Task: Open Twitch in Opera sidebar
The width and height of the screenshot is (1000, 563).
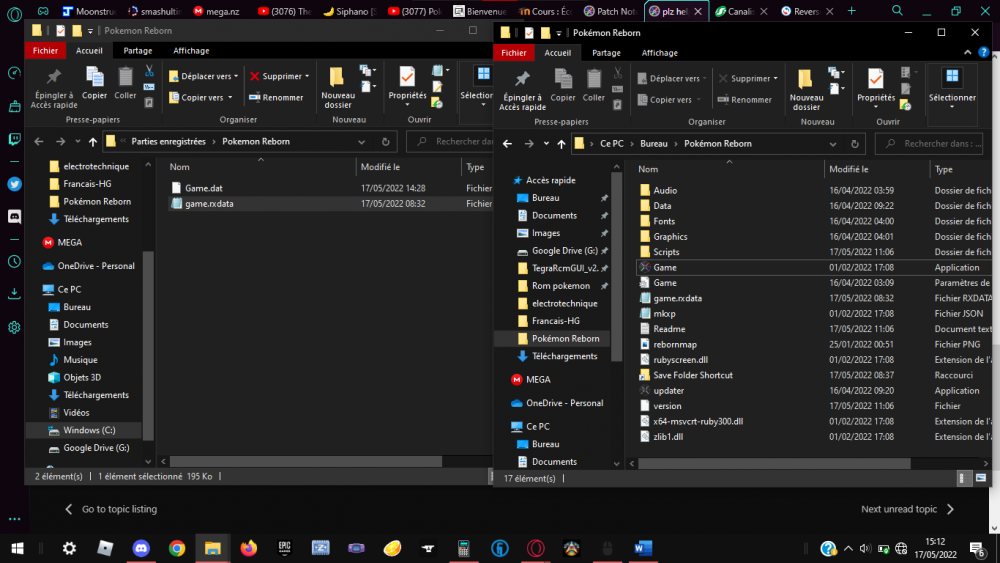Action: [x=14, y=139]
